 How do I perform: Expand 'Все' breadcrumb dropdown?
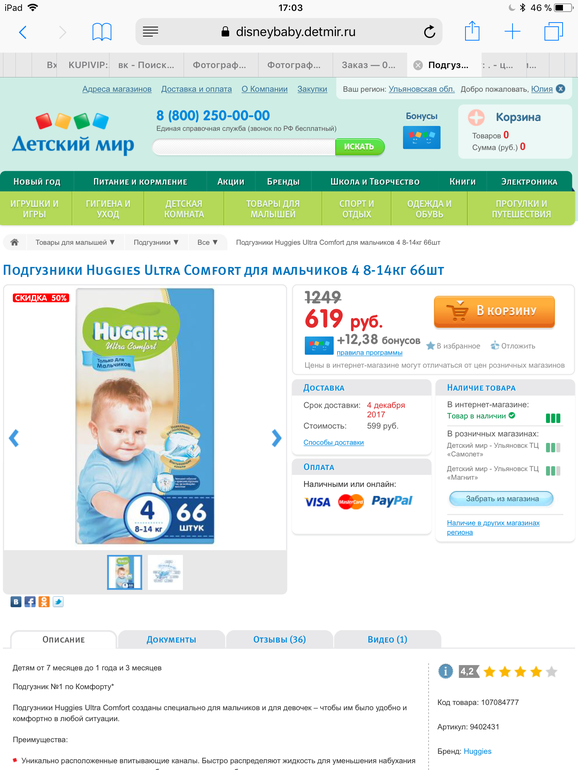click(207, 242)
